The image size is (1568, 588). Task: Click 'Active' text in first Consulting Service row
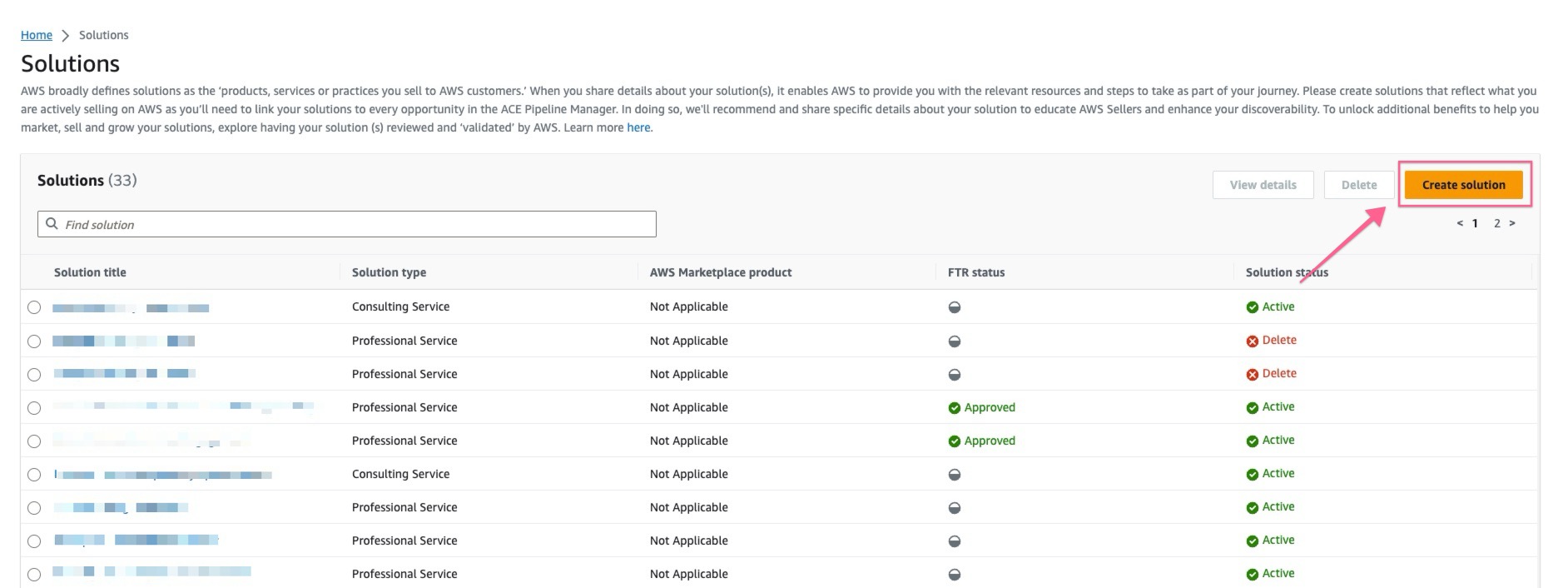(1278, 306)
